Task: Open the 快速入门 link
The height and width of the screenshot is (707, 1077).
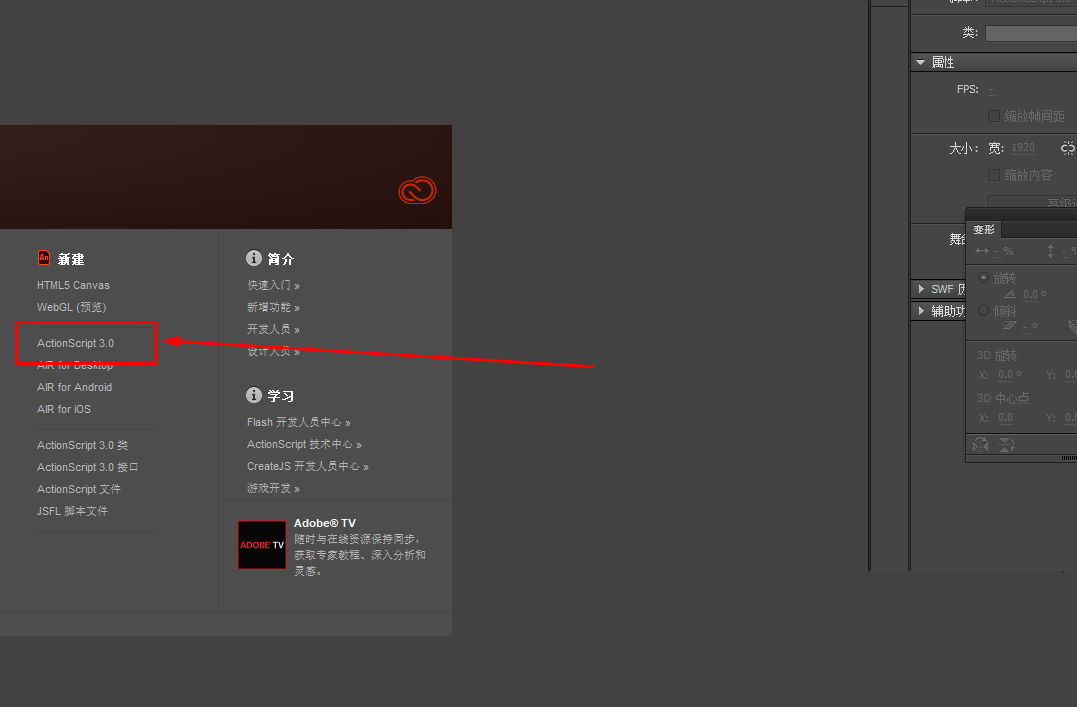Action: (273, 285)
